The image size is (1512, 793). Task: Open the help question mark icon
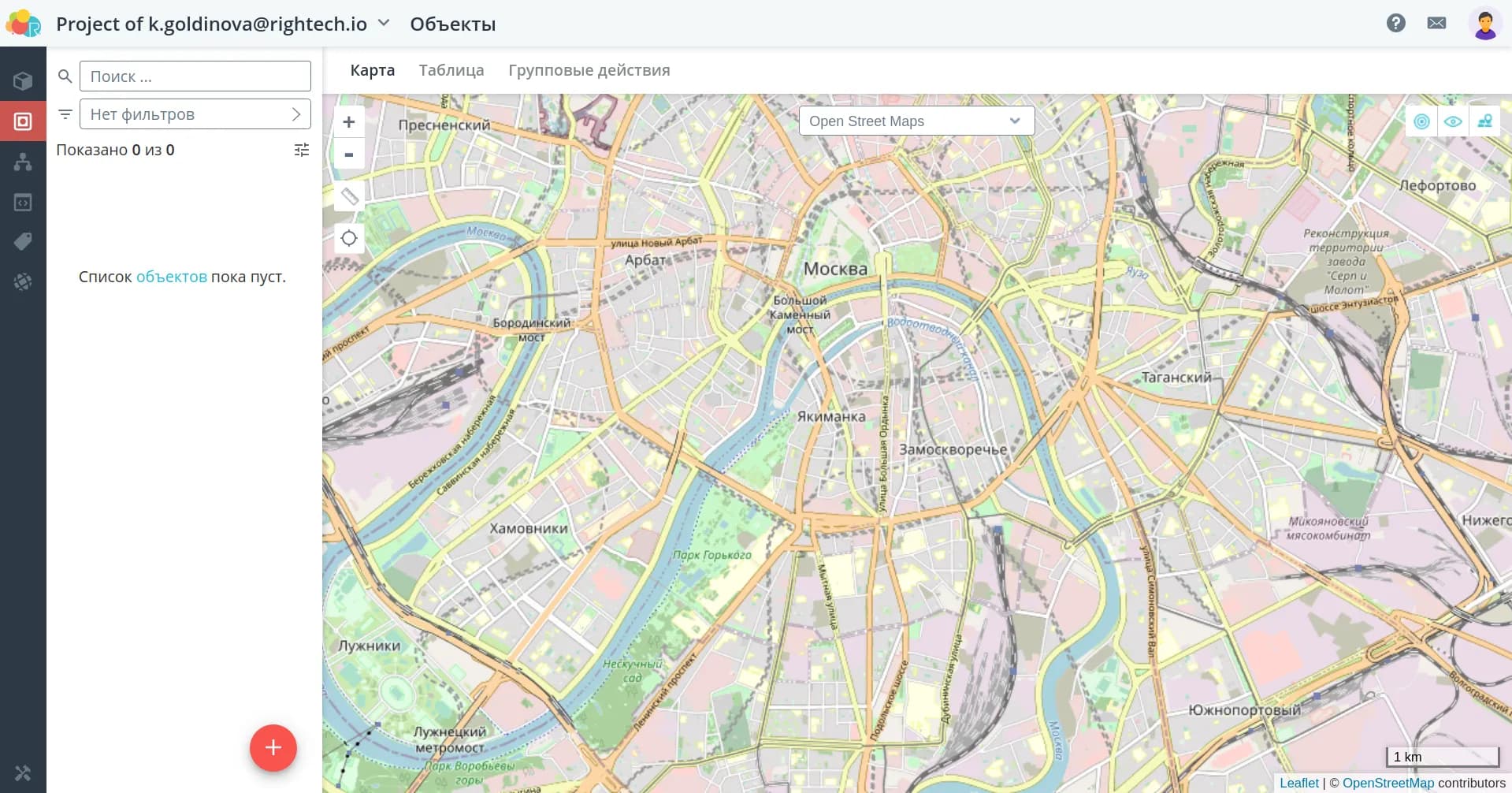(1395, 24)
